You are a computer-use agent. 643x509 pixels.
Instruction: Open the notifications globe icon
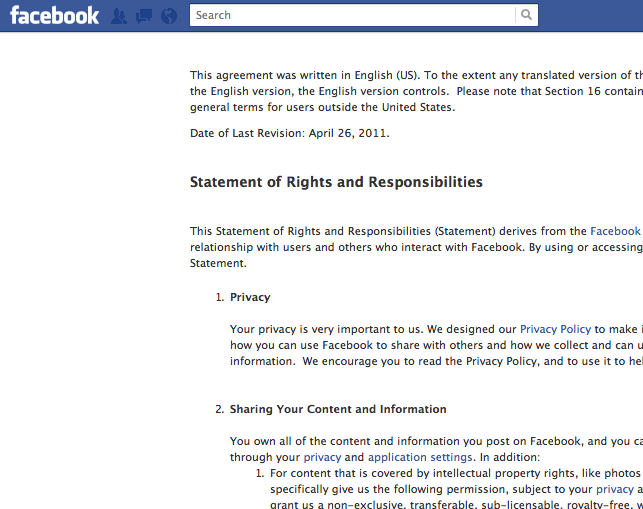tap(169, 16)
